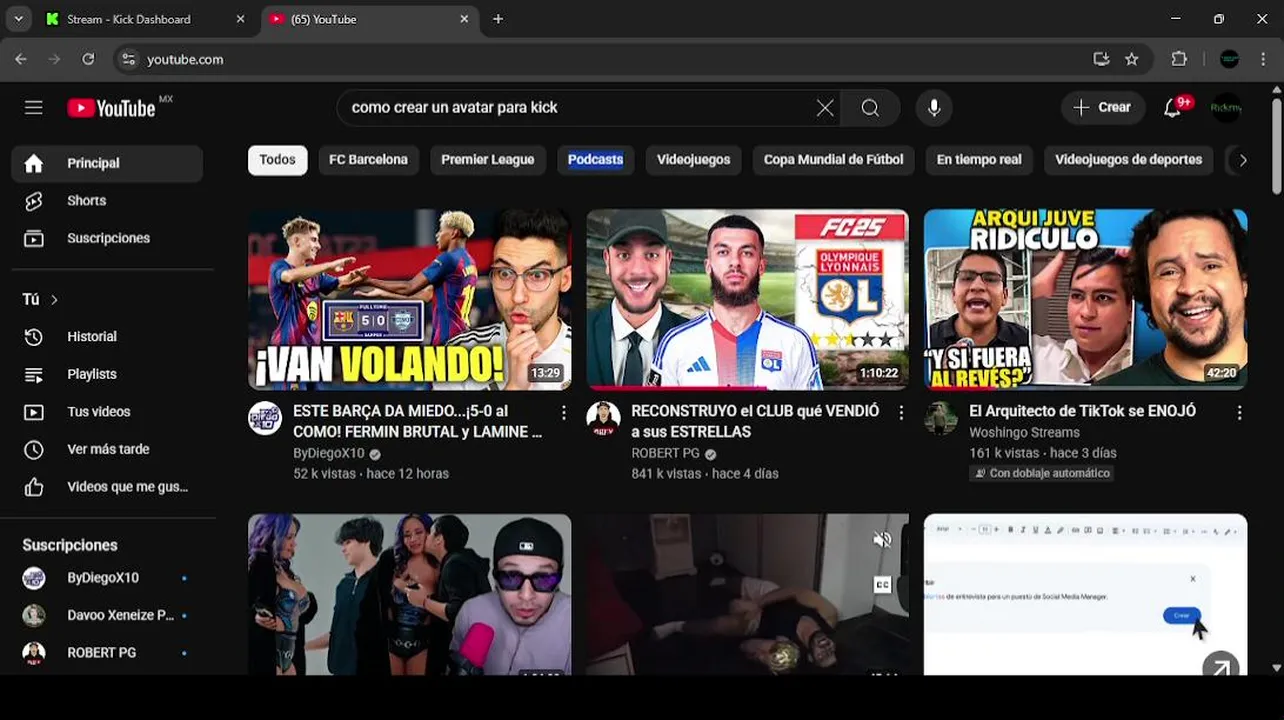Click the Crear button
This screenshot has width=1284, height=720.
coord(1102,108)
